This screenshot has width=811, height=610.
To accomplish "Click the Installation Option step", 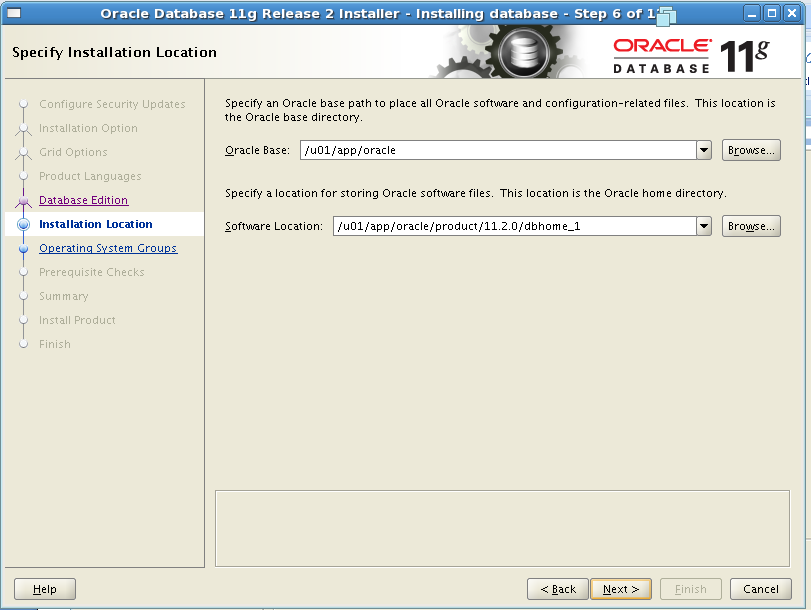I will pyautogui.click(x=88, y=128).
